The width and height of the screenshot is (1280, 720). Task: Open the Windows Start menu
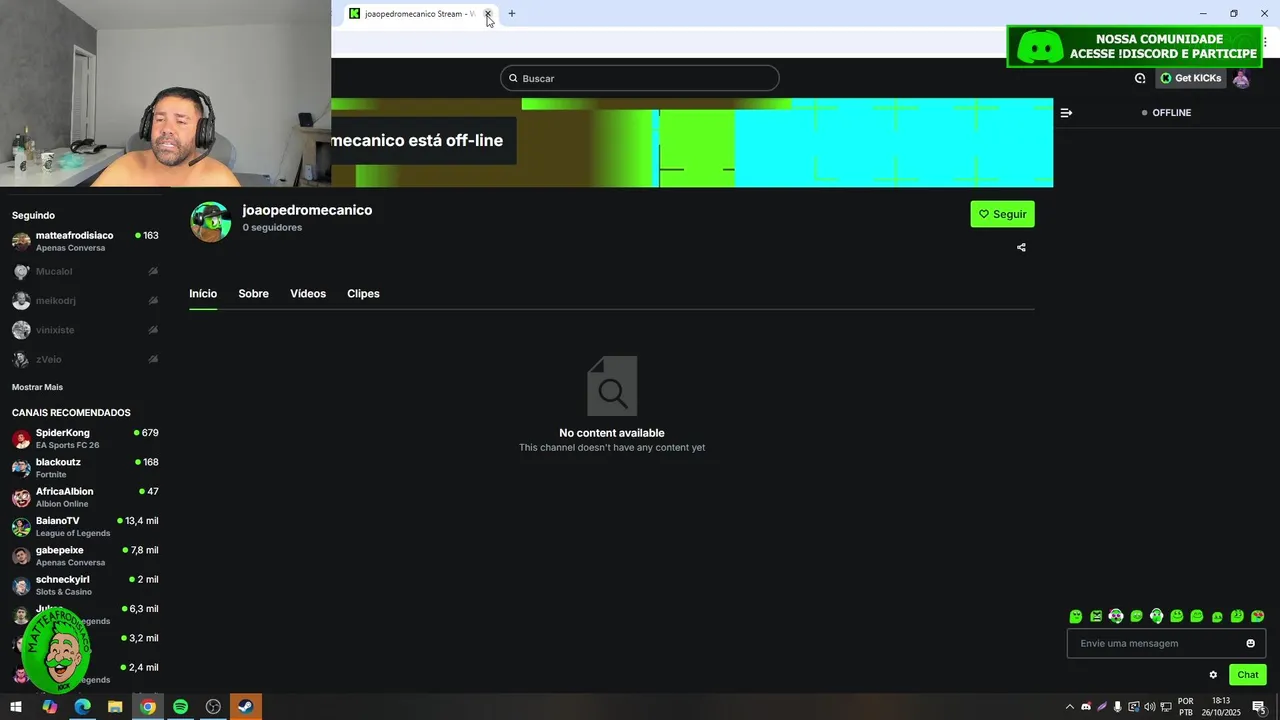point(16,707)
